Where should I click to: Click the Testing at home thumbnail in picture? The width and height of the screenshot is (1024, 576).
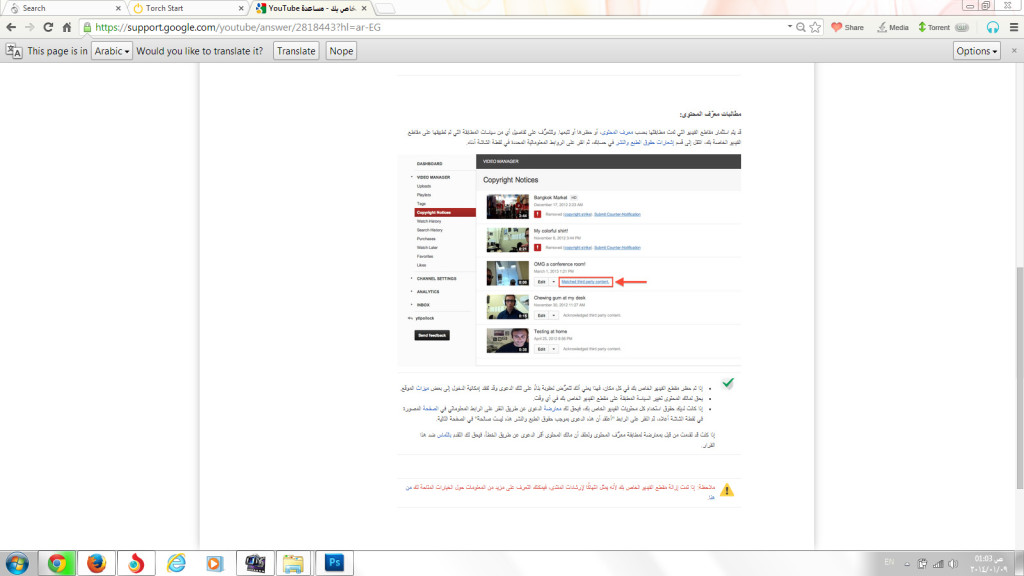(x=507, y=340)
